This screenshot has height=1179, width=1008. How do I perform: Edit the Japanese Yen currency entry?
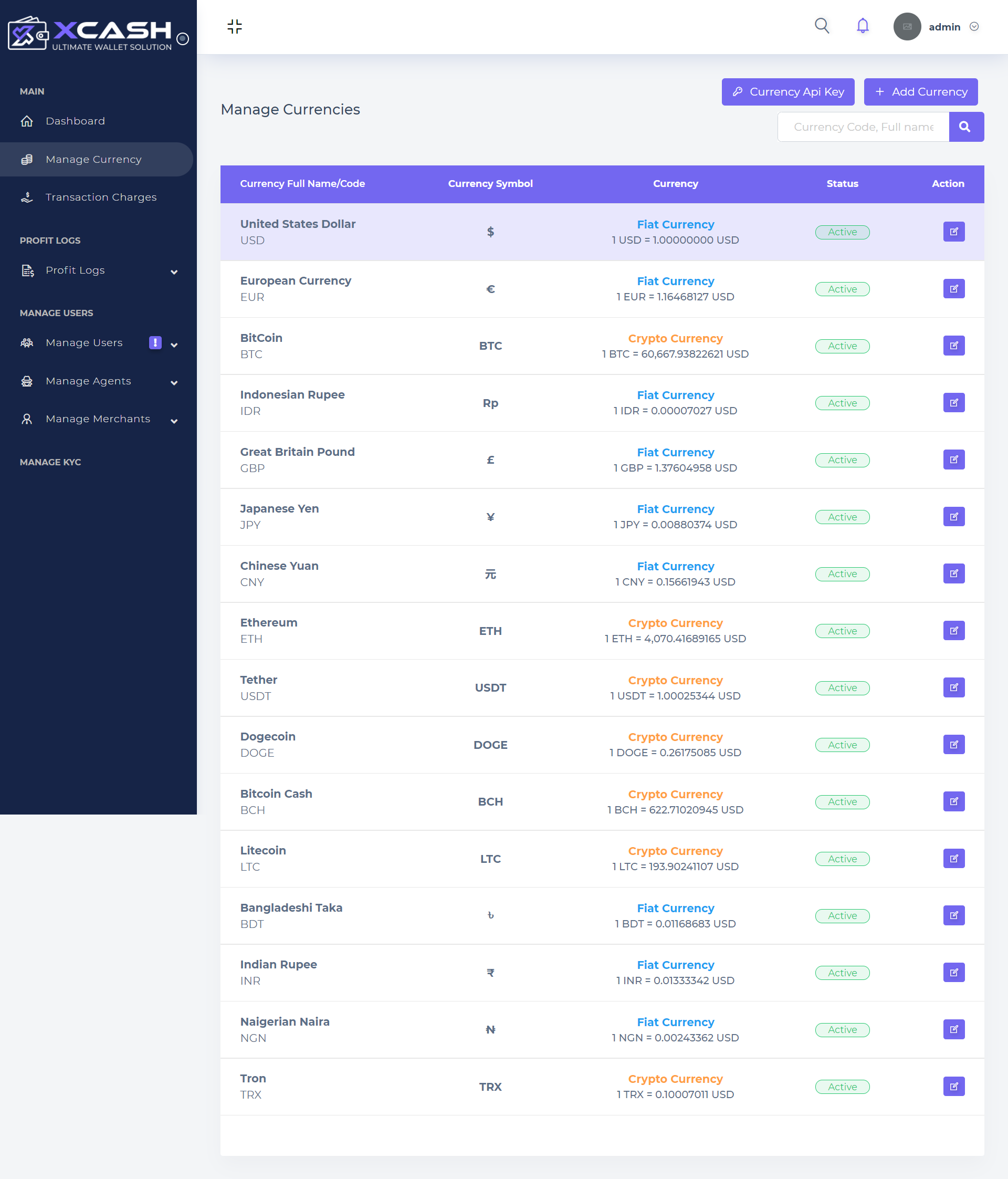[953, 517]
